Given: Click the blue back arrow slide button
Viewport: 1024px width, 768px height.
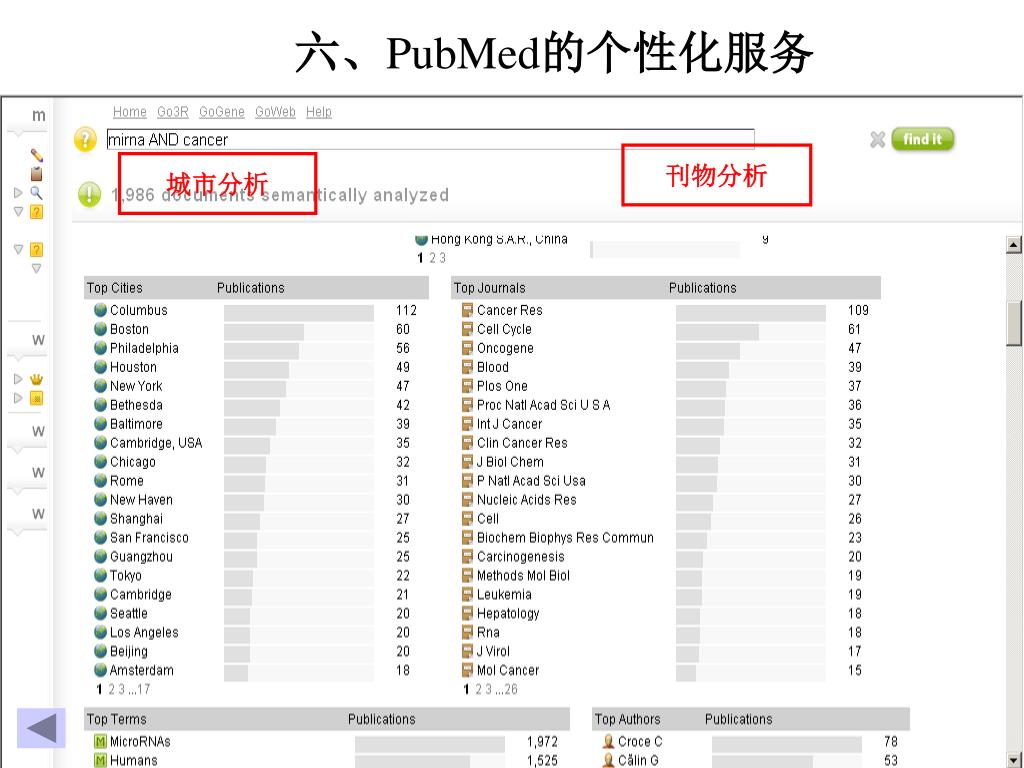Looking at the screenshot, I should [x=41, y=728].
